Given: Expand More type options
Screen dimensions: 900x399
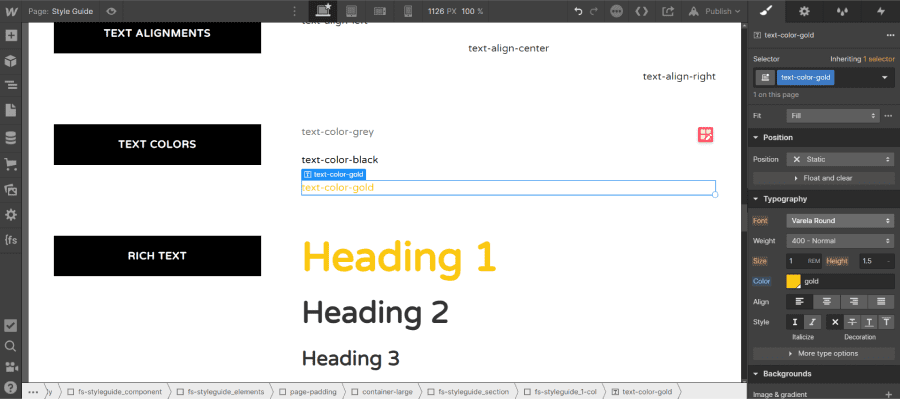Looking at the screenshot, I should tap(824, 354).
